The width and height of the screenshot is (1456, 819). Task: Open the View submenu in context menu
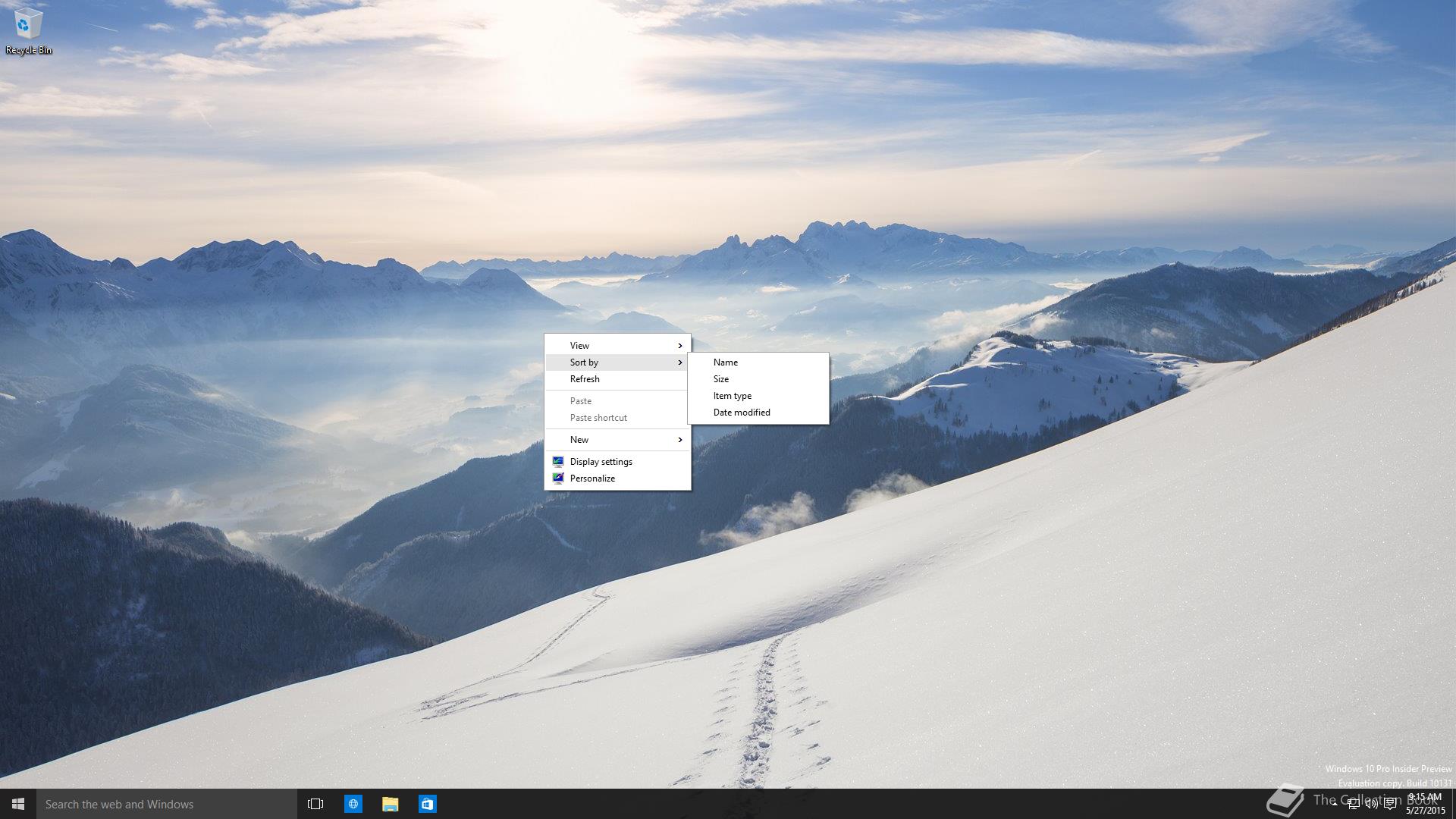tap(617, 346)
